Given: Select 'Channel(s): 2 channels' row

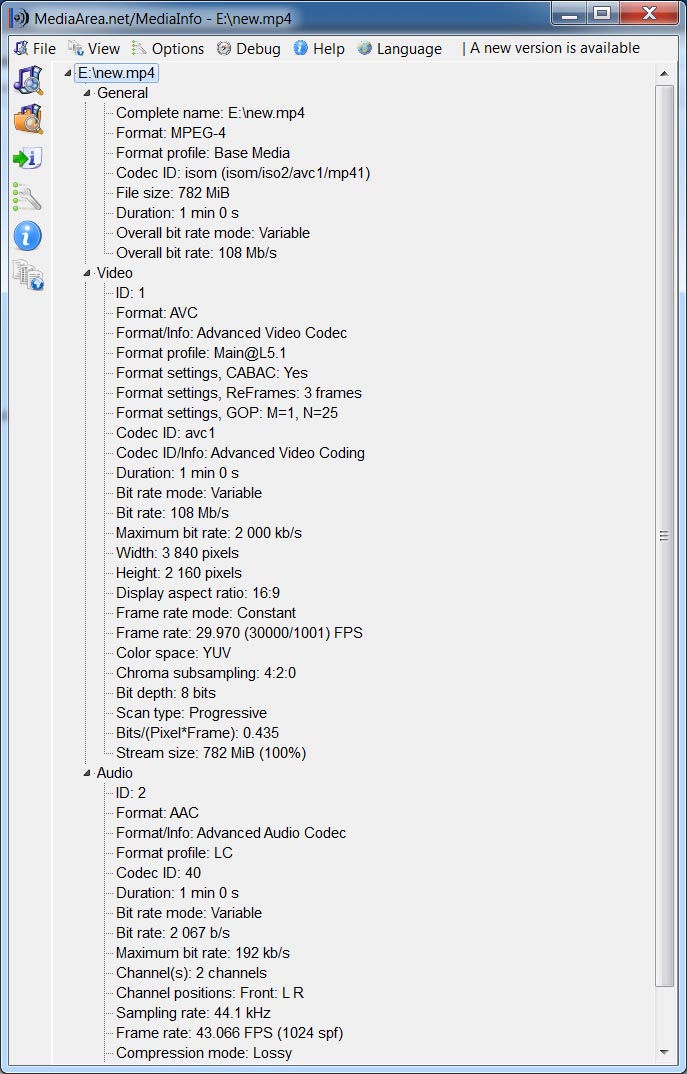Looking at the screenshot, I should (192, 973).
